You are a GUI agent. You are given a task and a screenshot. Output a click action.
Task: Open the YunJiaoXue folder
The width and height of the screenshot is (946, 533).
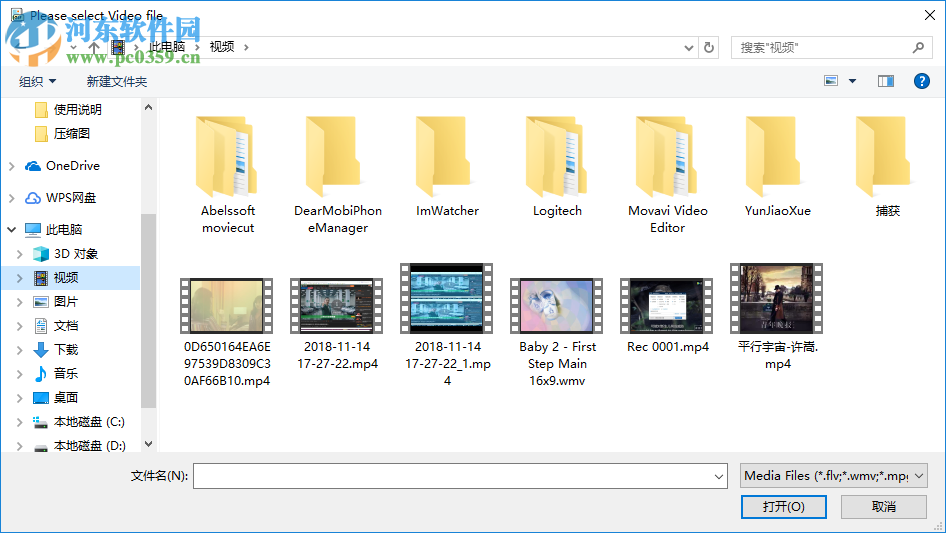pos(777,167)
